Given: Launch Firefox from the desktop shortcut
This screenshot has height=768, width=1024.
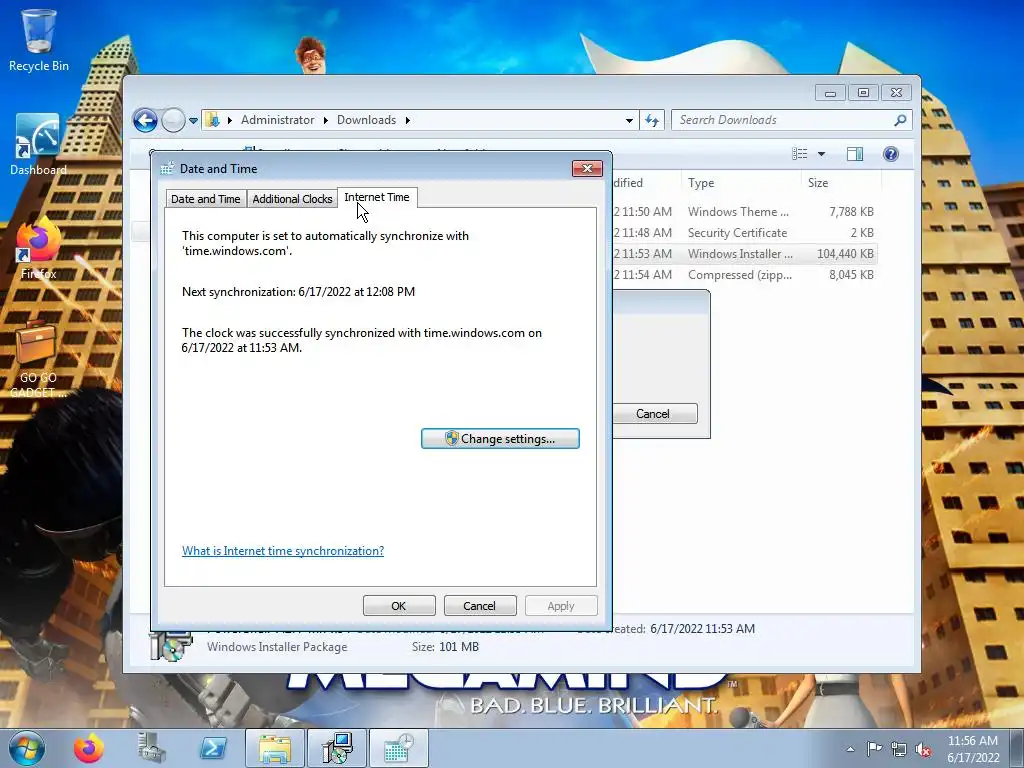Looking at the screenshot, I should click(x=38, y=249).
